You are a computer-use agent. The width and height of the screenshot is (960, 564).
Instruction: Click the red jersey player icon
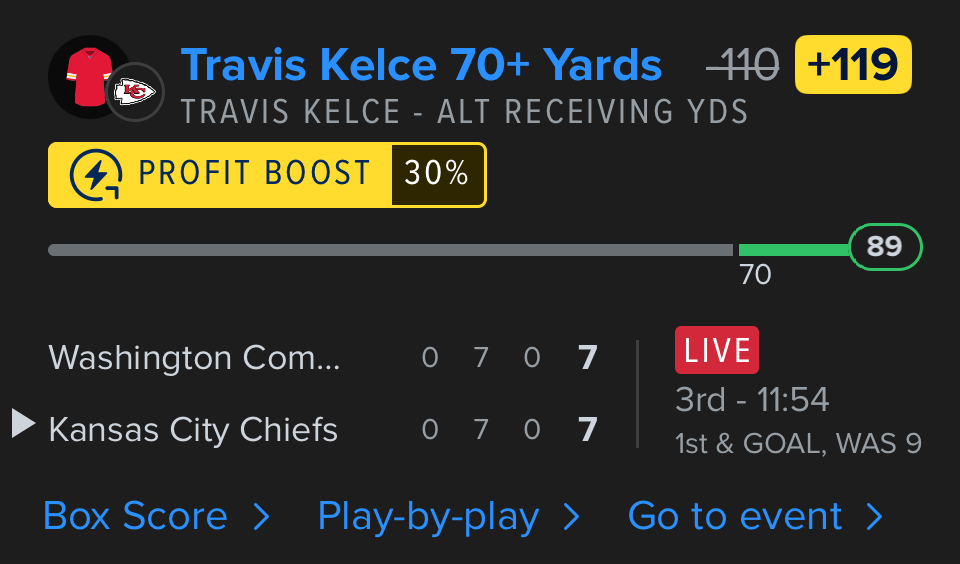click(x=86, y=75)
